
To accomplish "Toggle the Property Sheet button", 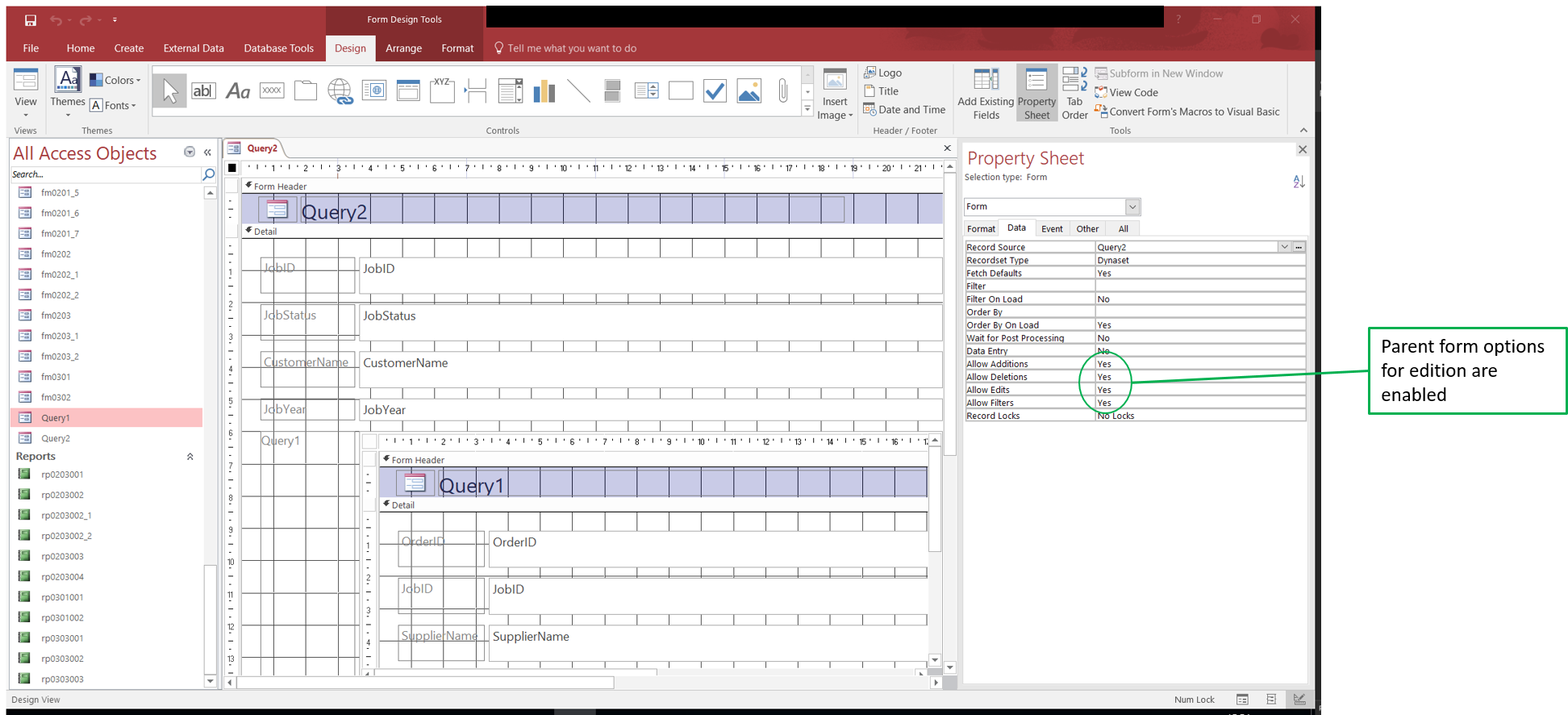I will point(1036,94).
